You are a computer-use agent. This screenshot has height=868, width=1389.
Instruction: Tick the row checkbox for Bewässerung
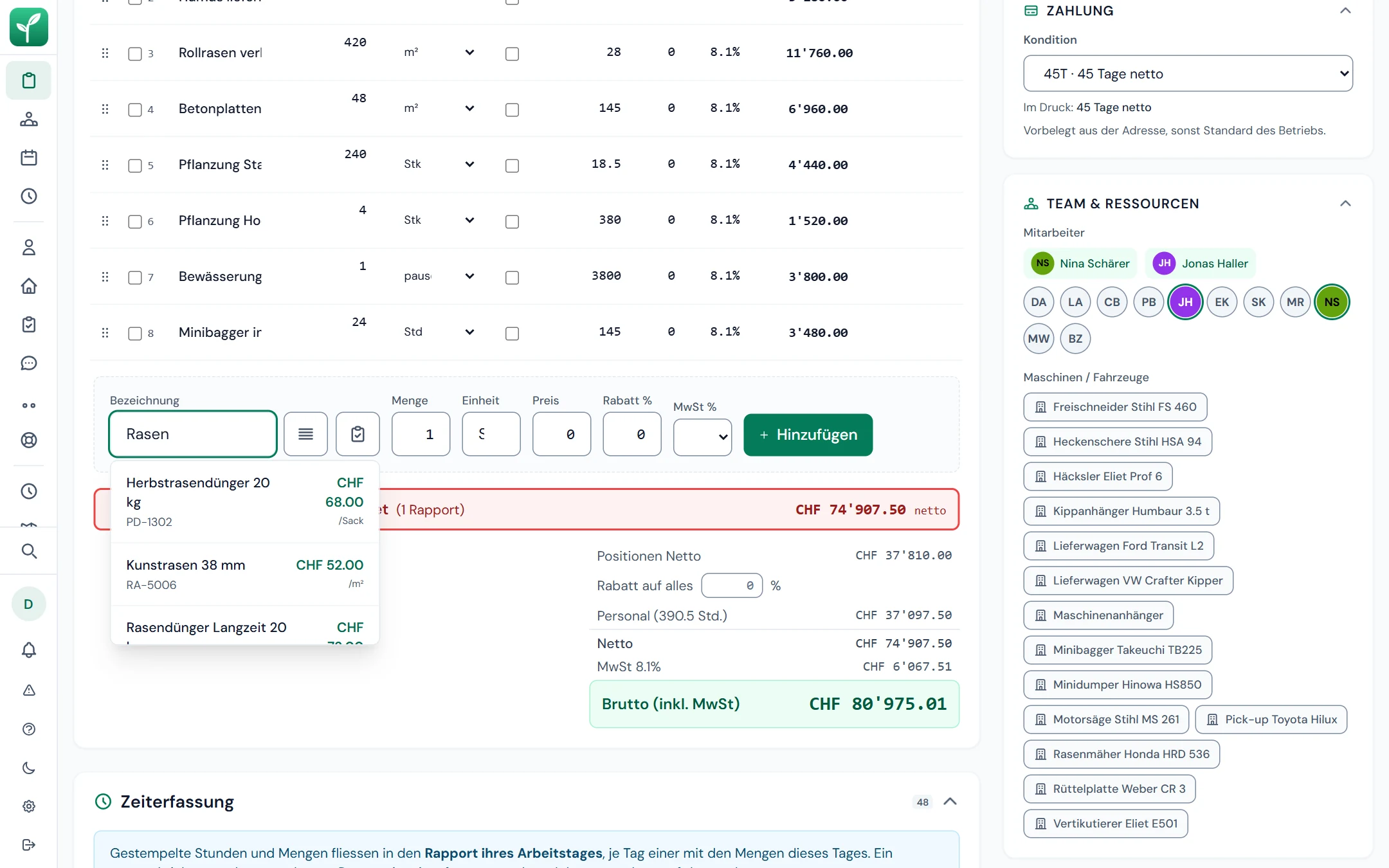click(x=135, y=277)
